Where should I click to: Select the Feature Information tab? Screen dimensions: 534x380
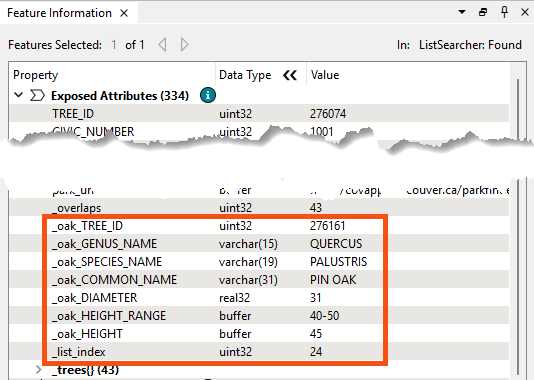click(x=59, y=13)
